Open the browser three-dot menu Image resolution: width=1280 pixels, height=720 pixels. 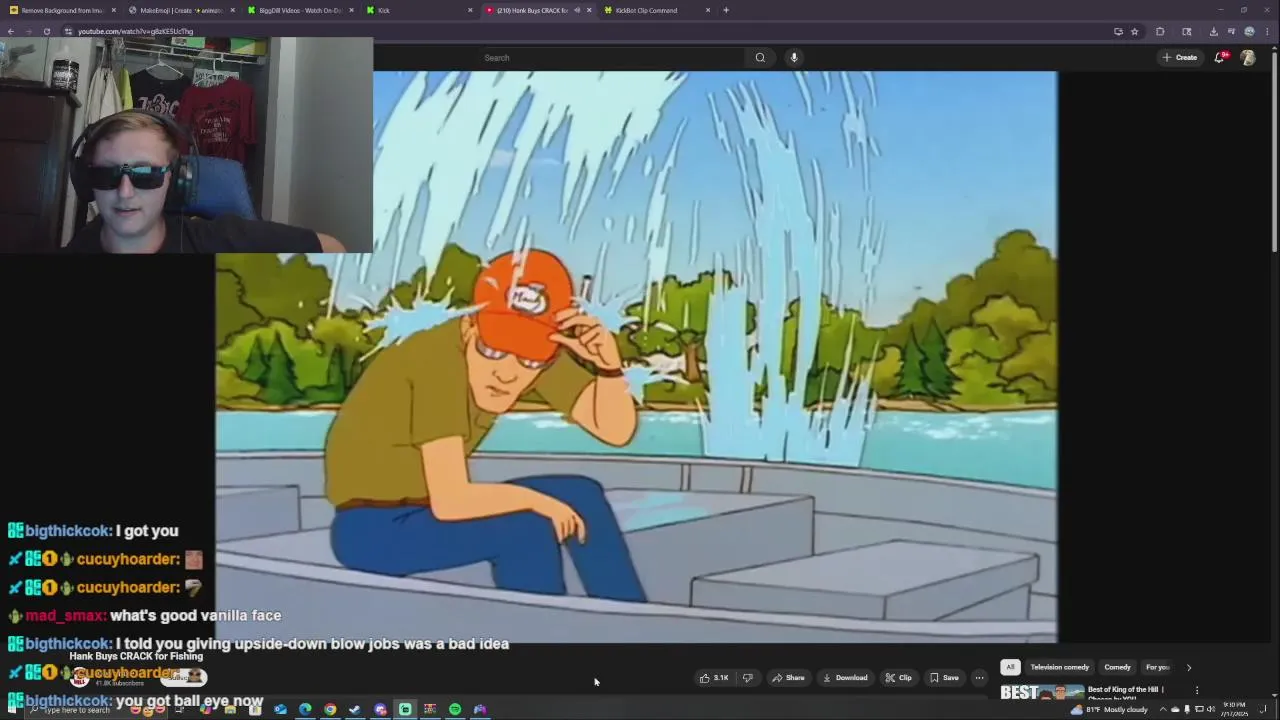pos(1267,31)
